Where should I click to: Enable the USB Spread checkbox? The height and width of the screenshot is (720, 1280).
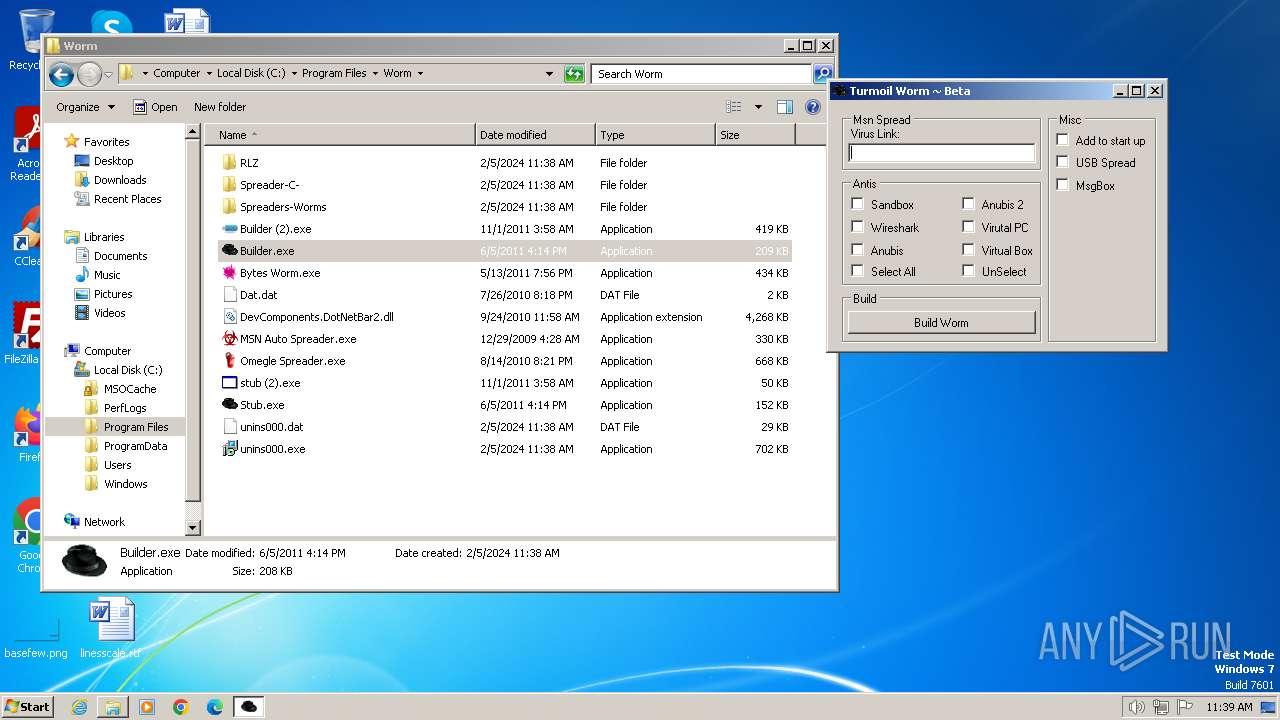[1063, 162]
